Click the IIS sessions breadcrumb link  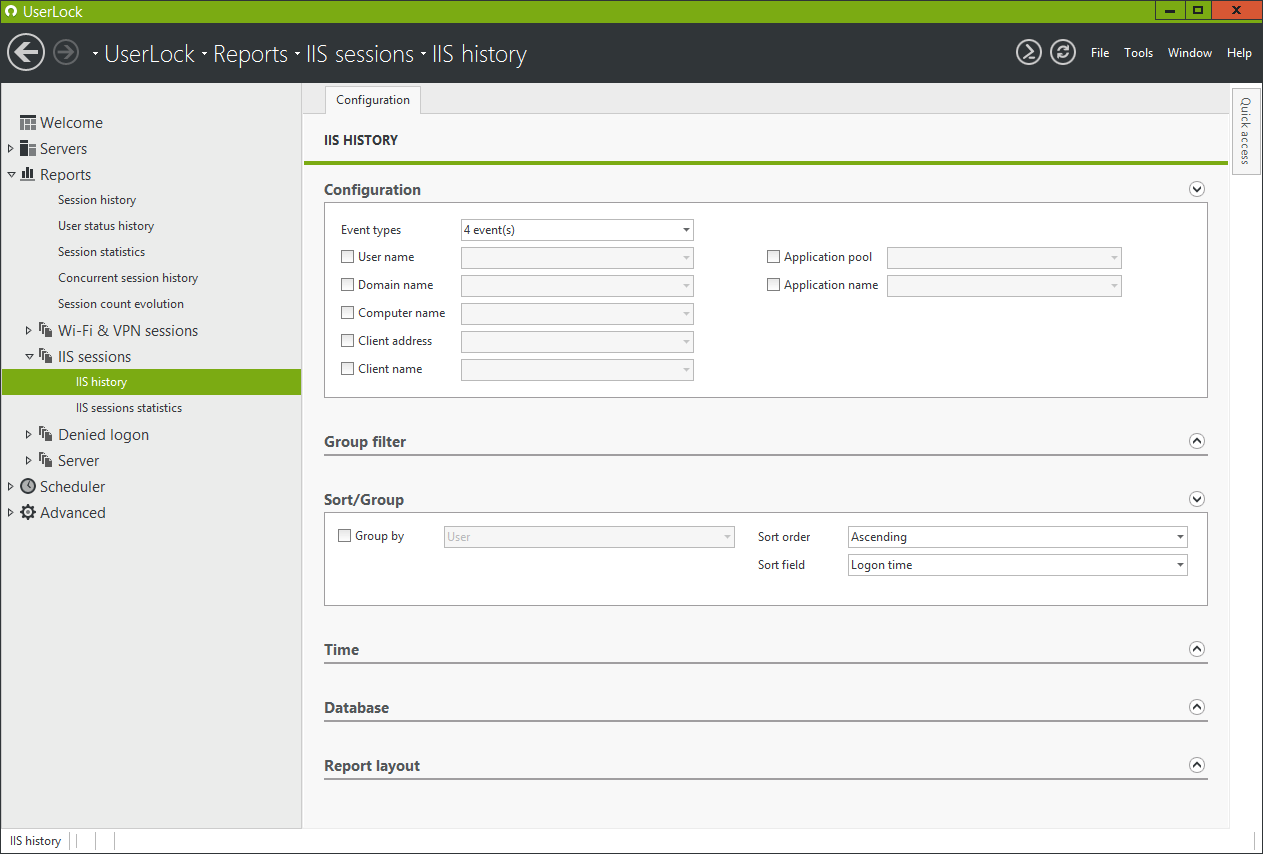(x=360, y=54)
